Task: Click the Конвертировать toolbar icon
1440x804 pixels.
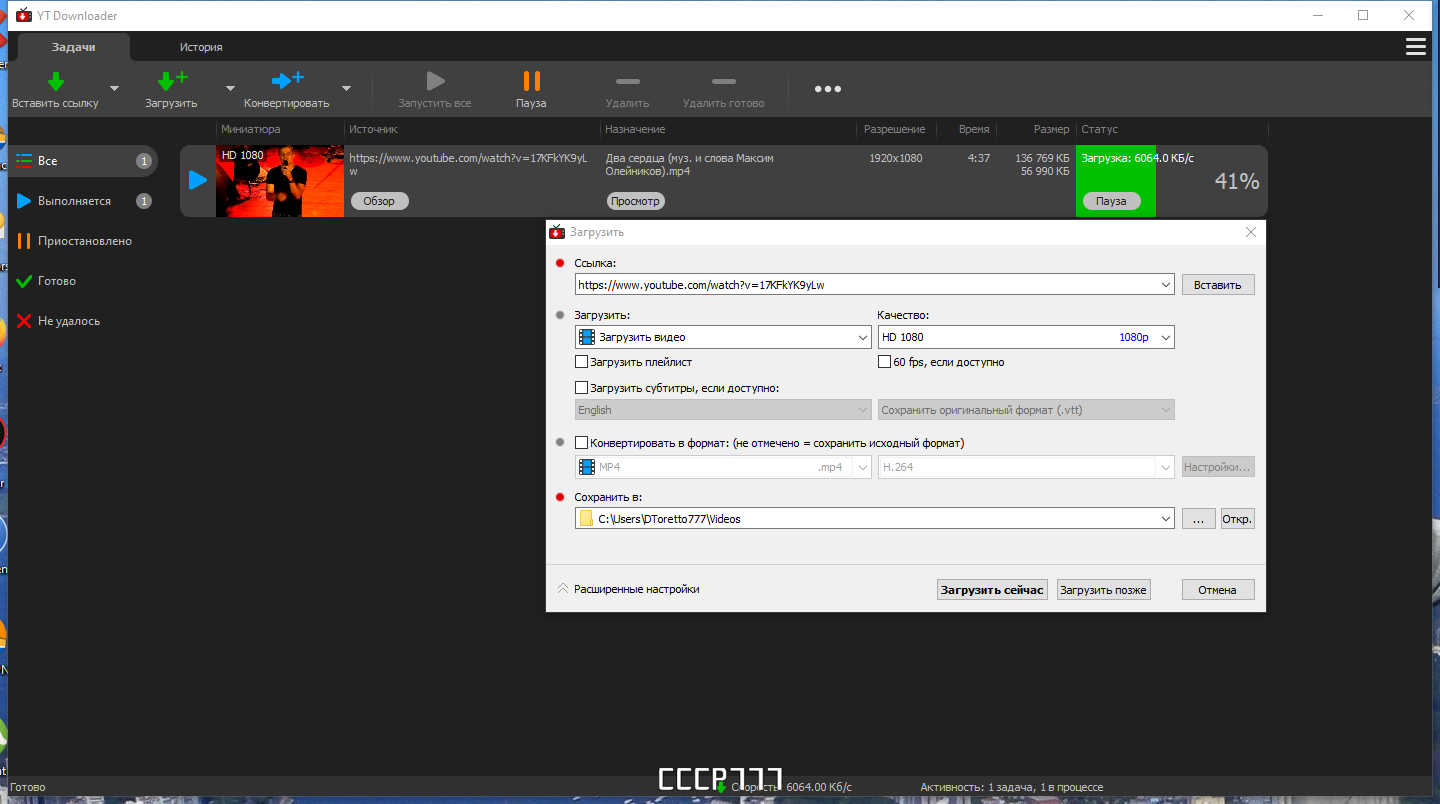Action: pyautogui.click(x=287, y=81)
